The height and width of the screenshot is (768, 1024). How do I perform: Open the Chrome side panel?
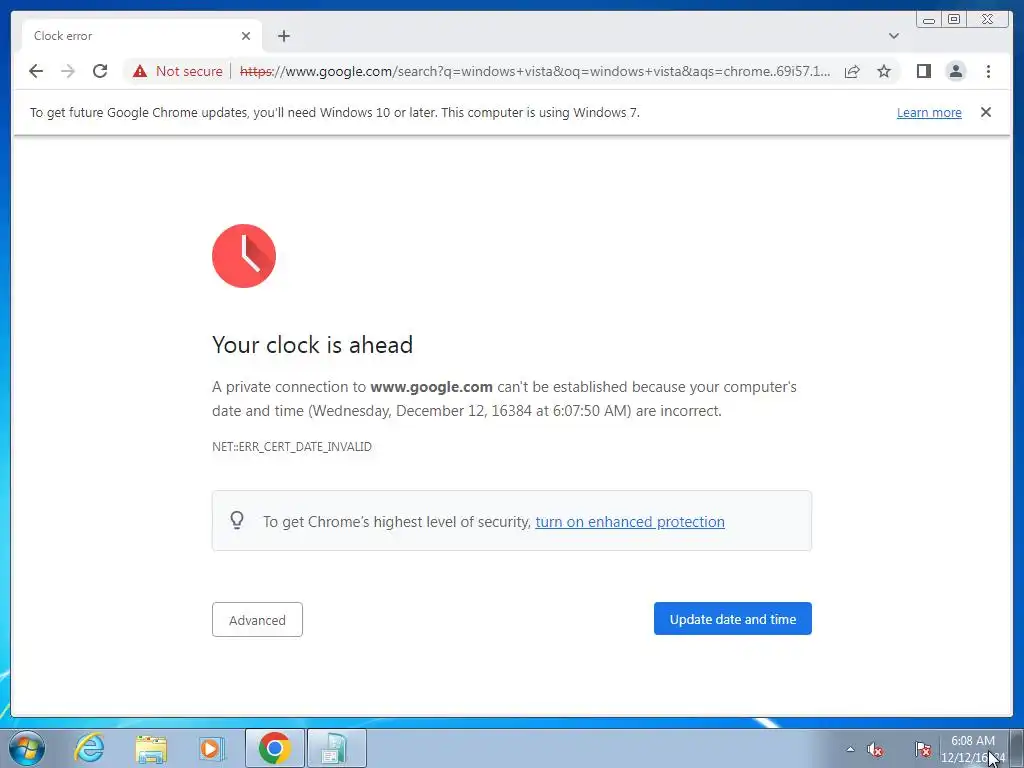click(x=923, y=71)
